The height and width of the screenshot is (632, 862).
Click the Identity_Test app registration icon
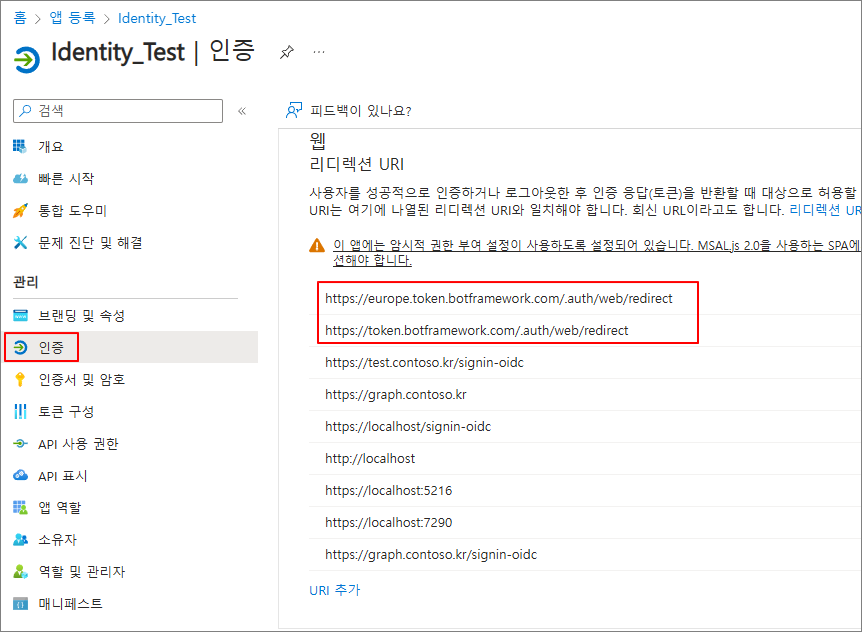click(26, 59)
